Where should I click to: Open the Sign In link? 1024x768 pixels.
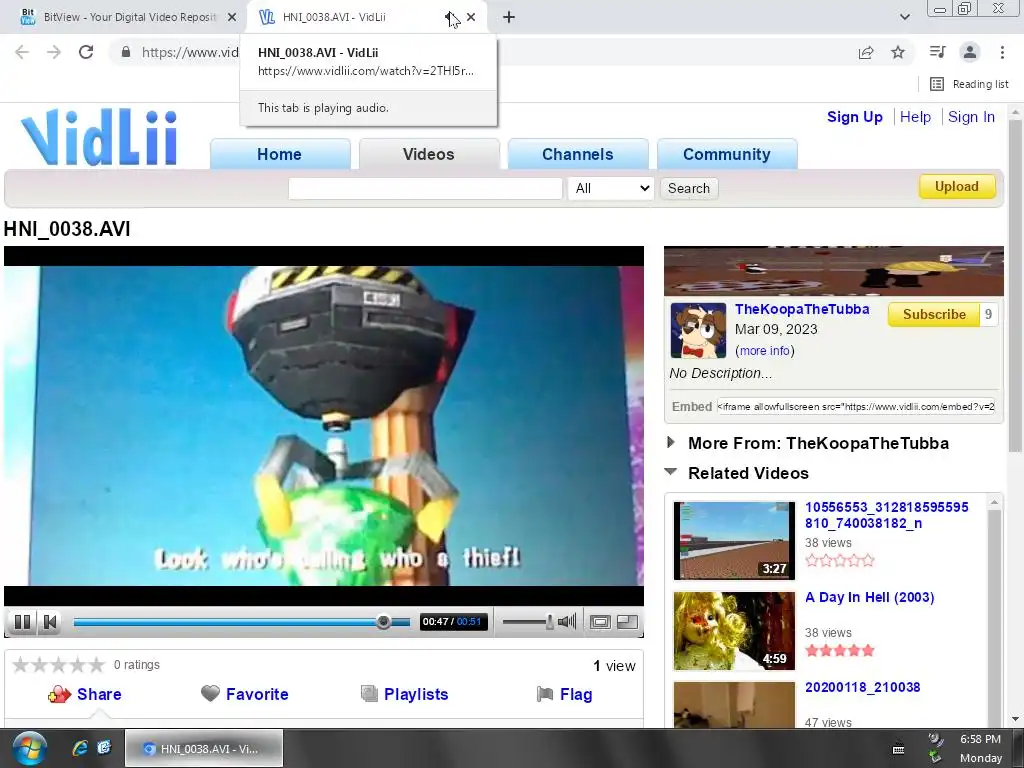pyautogui.click(x=971, y=117)
